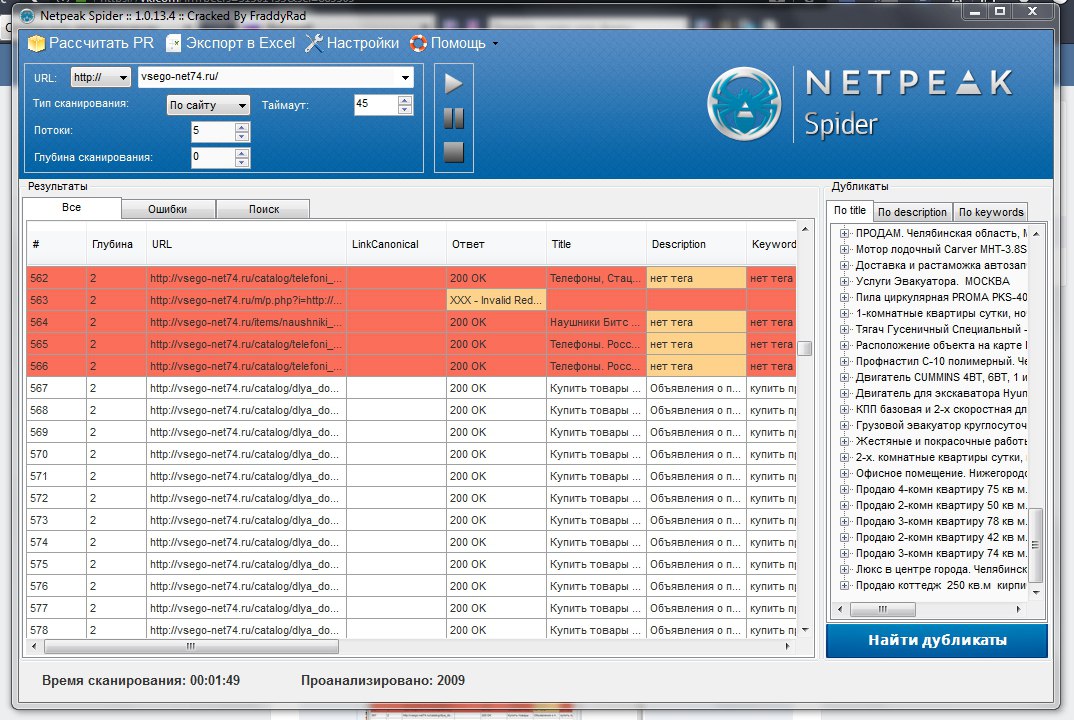Select the По description duplicates tab
This screenshot has width=1074, height=720.
[912, 212]
